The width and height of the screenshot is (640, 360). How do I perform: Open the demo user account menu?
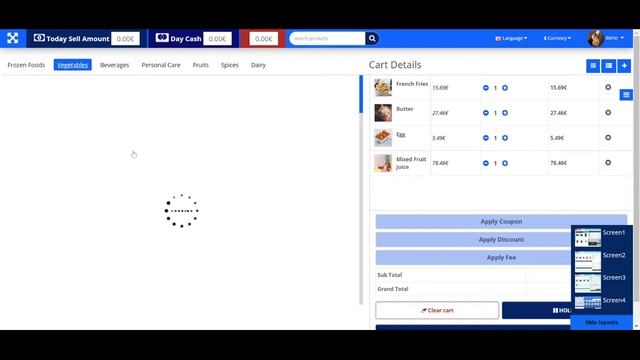tap(614, 38)
